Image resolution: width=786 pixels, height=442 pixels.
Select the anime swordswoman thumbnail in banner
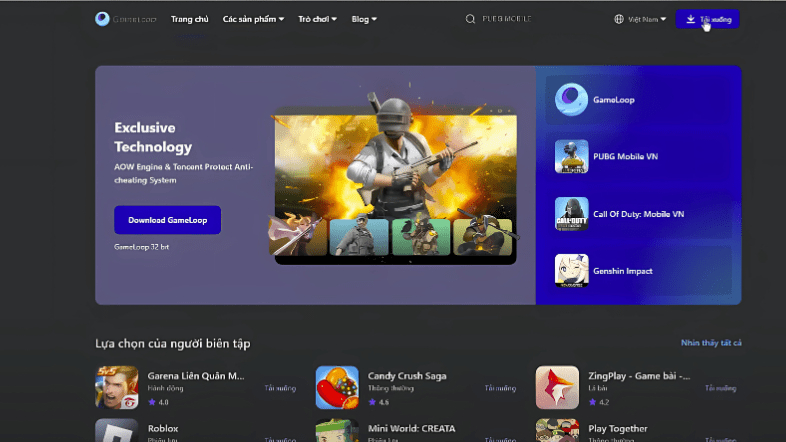[x=298, y=236]
